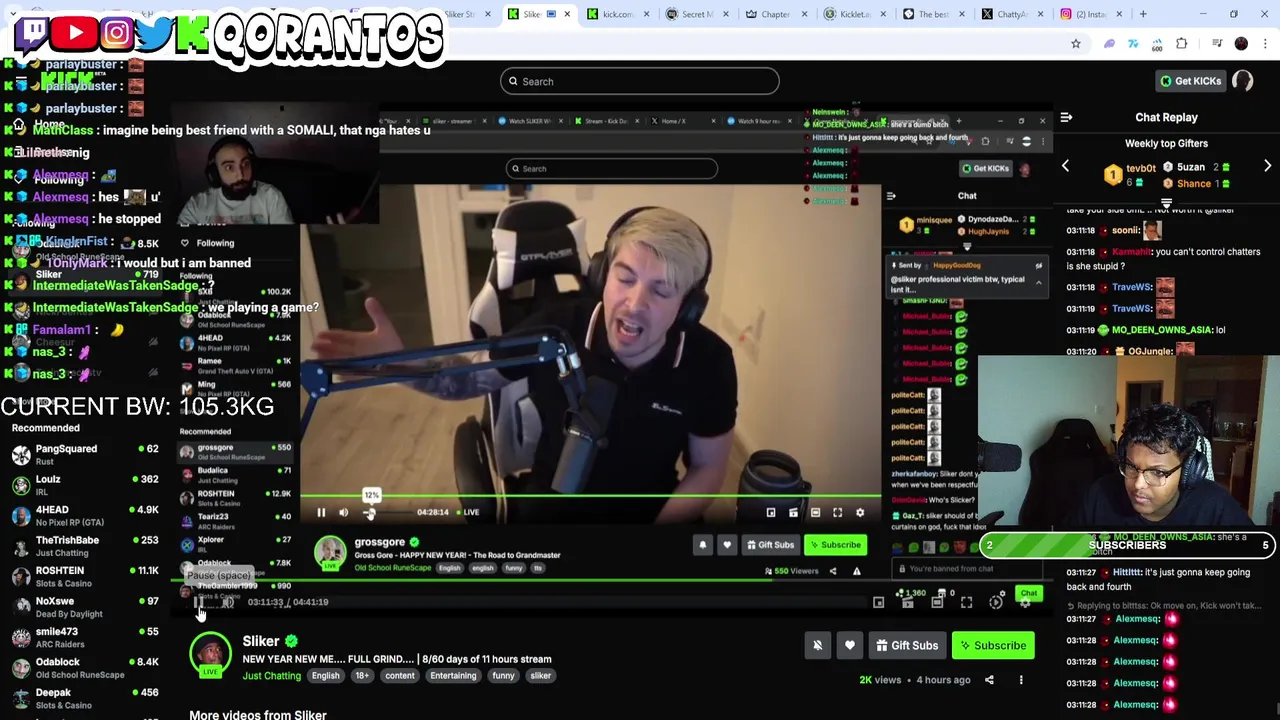The height and width of the screenshot is (720, 1280).
Task: Switch to the kick.com browser tab
Action: (x=618, y=14)
